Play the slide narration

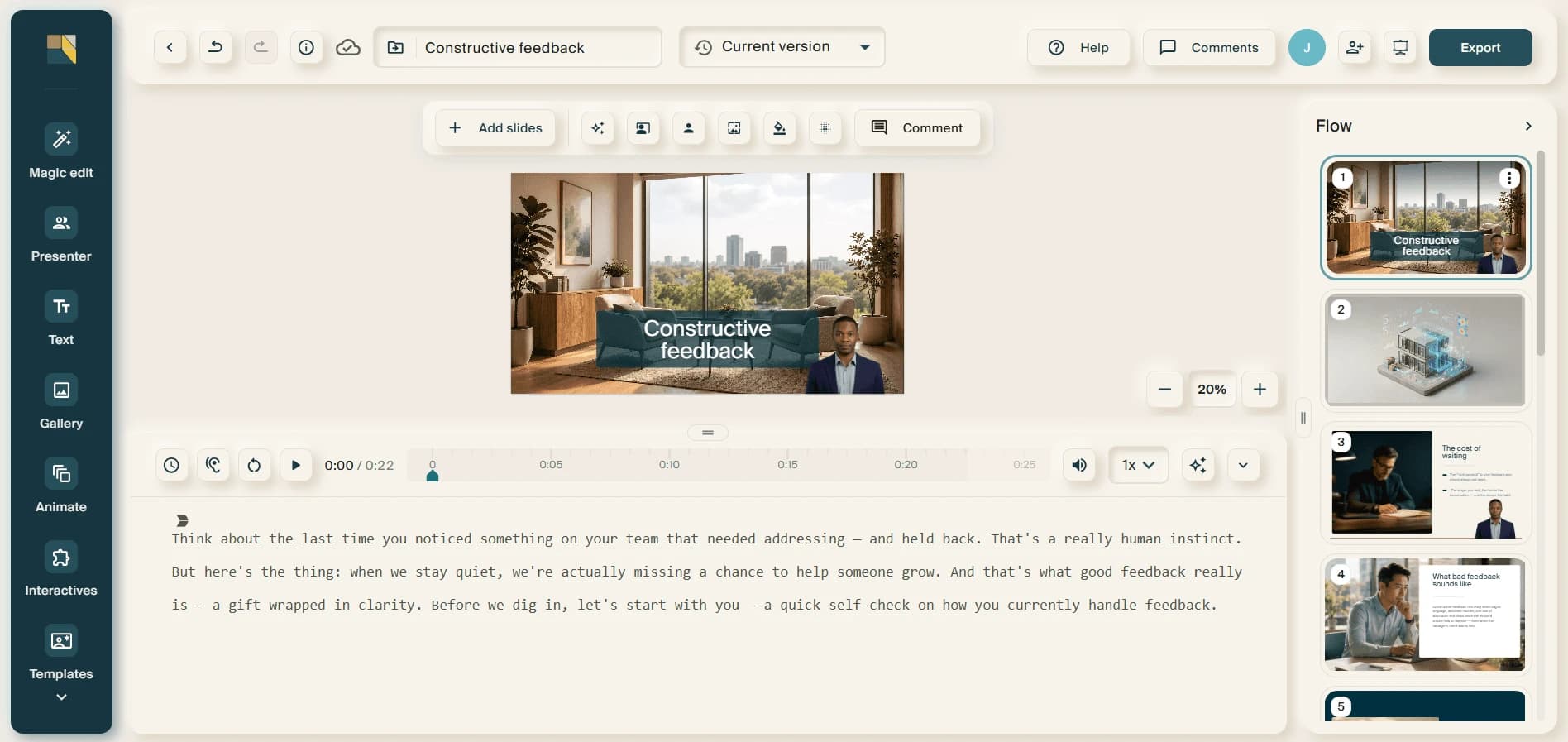click(295, 465)
